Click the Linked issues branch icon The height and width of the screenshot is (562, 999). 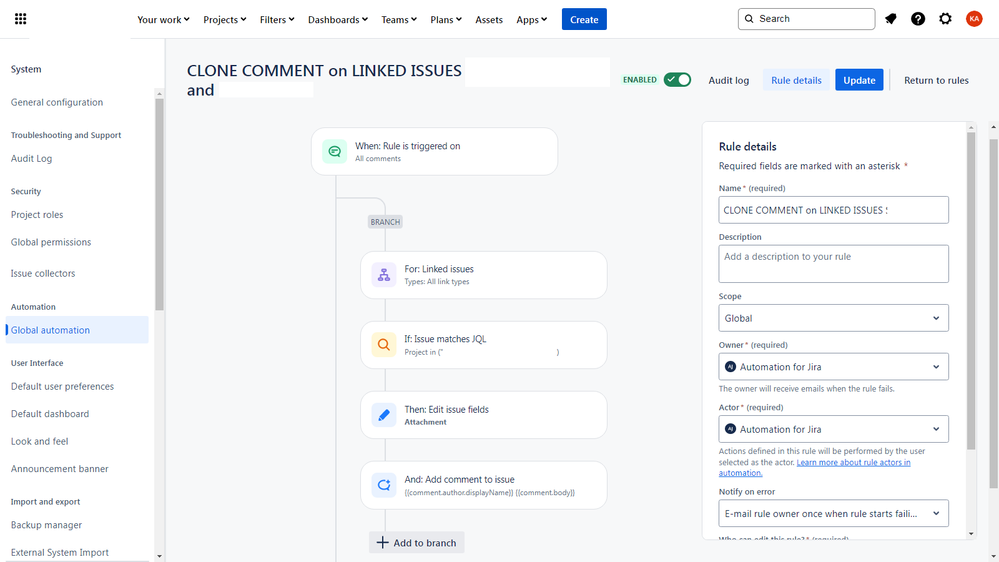click(384, 275)
